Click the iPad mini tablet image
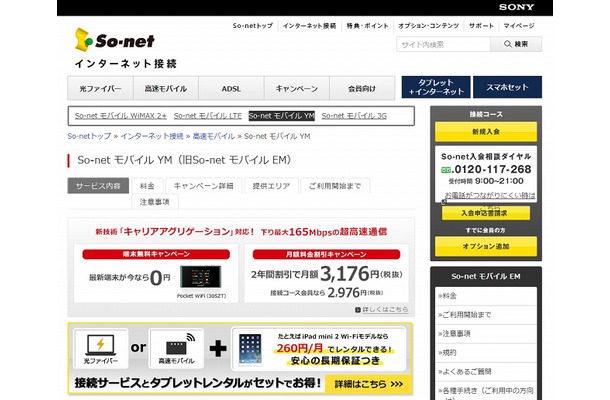Image resolution: width=610 pixels, height=400 pixels. pyautogui.click(x=250, y=349)
